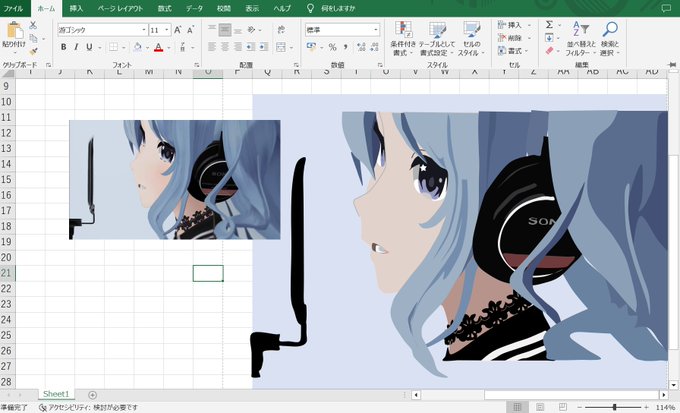
Task: Click the Comma Style icon
Action: coord(346,47)
